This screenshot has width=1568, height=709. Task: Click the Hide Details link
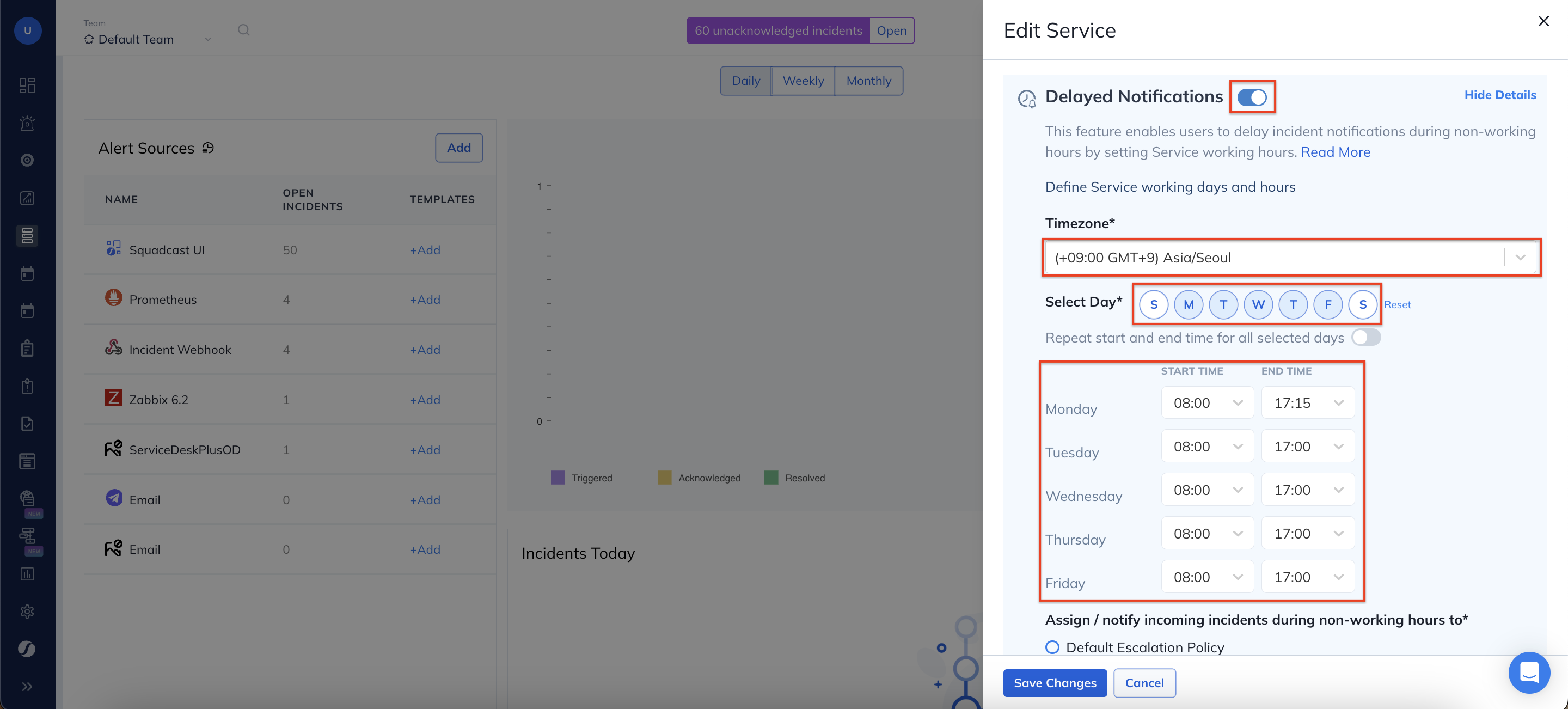coord(1499,95)
